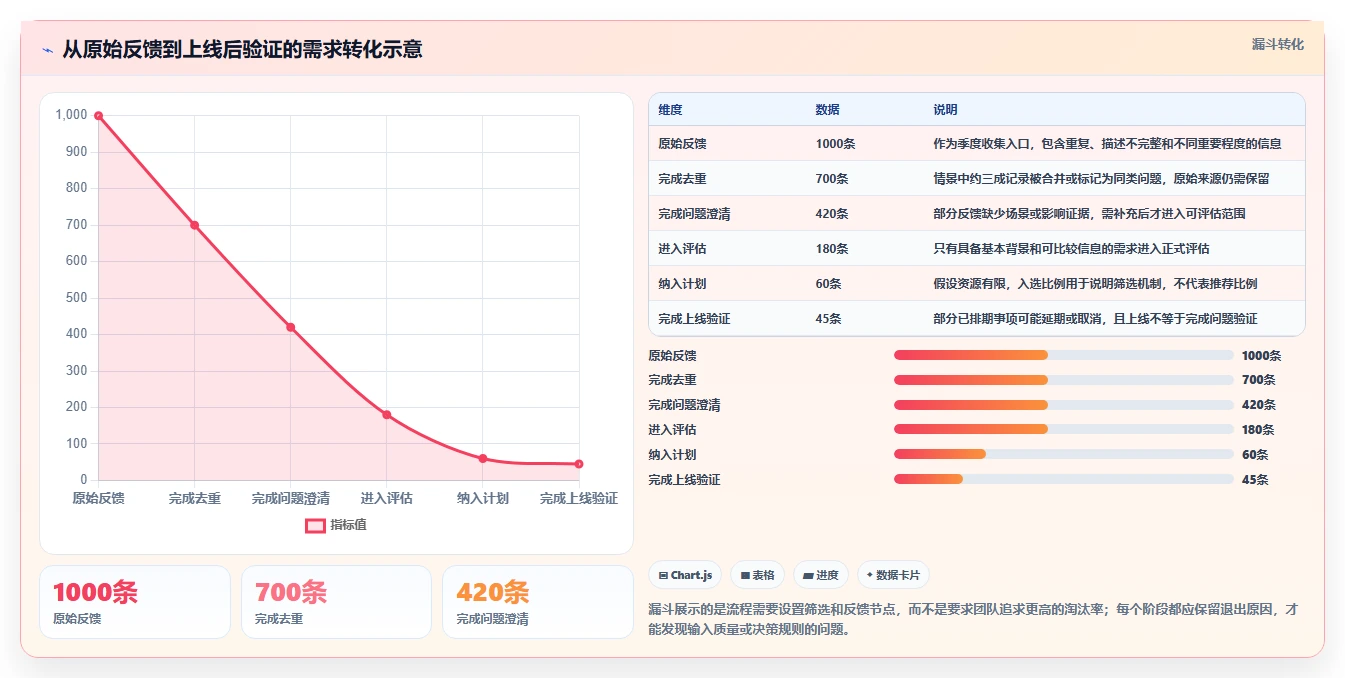Click the 完成上线验证 x-axis label

tap(579, 498)
